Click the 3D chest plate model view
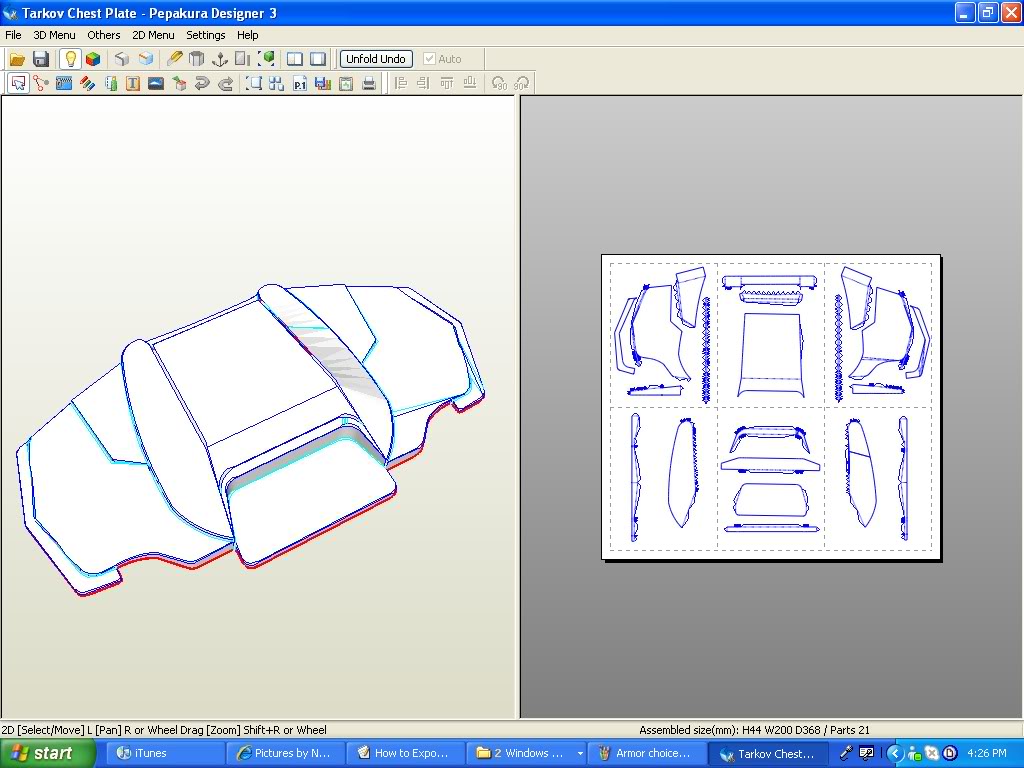 coord(251,440)
